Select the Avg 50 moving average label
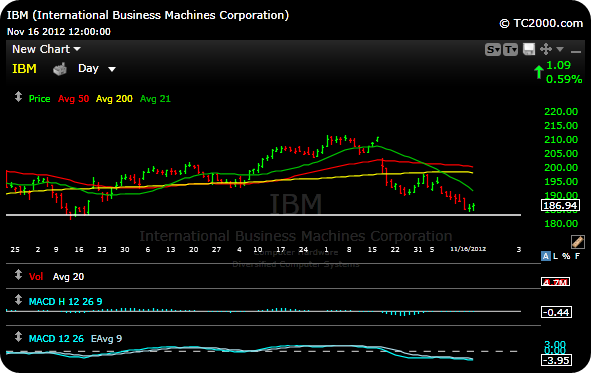Screen dimensions: 591x373 [x=73, y=99]
